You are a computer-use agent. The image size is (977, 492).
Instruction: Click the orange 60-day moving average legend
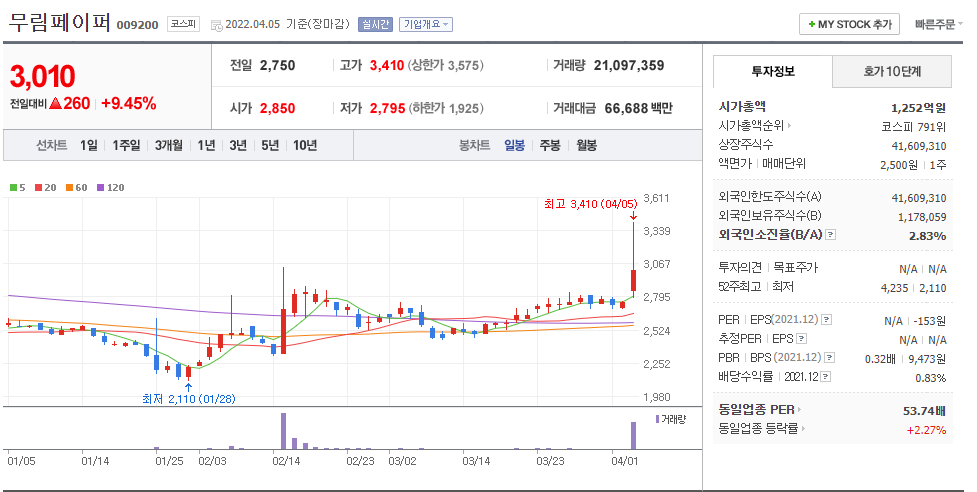pyautogui.click(x=76, y=187)
